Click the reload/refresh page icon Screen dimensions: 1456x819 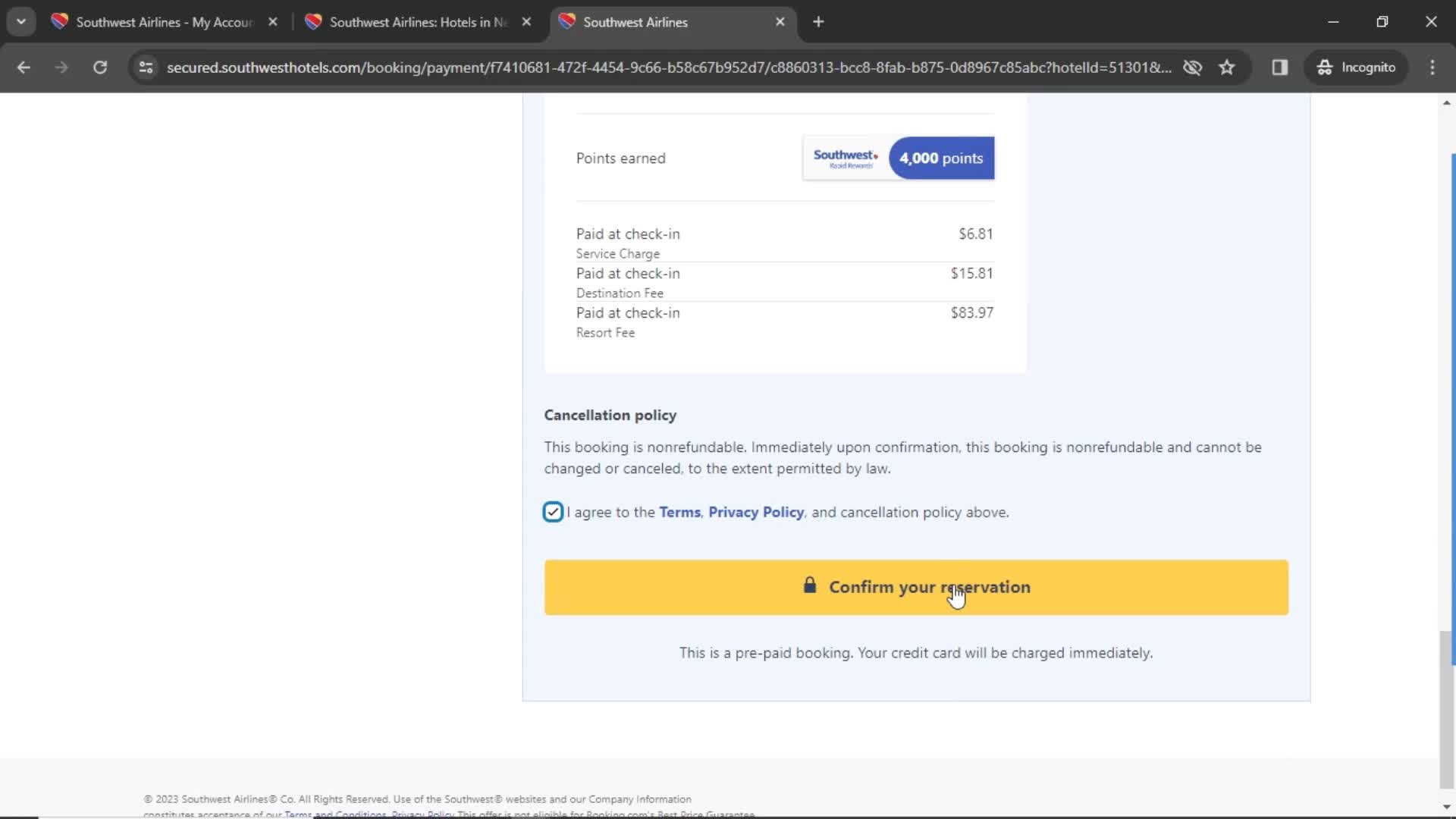[100, 67]
